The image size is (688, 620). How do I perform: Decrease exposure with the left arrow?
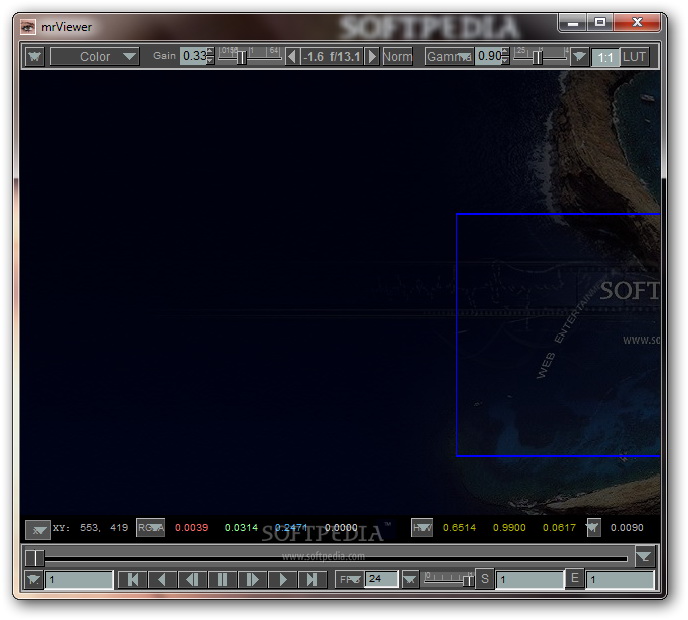[291, 57]
